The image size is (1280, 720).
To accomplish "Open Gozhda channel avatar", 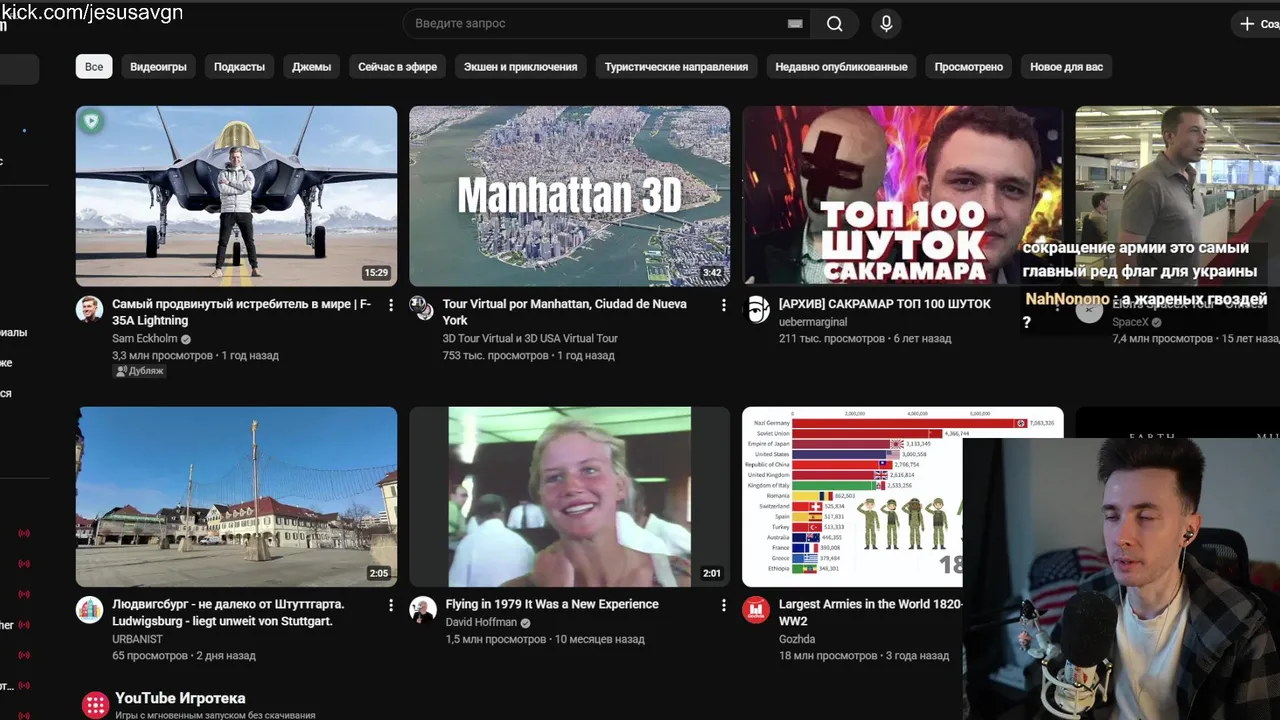I will click(x=757, y=610).
